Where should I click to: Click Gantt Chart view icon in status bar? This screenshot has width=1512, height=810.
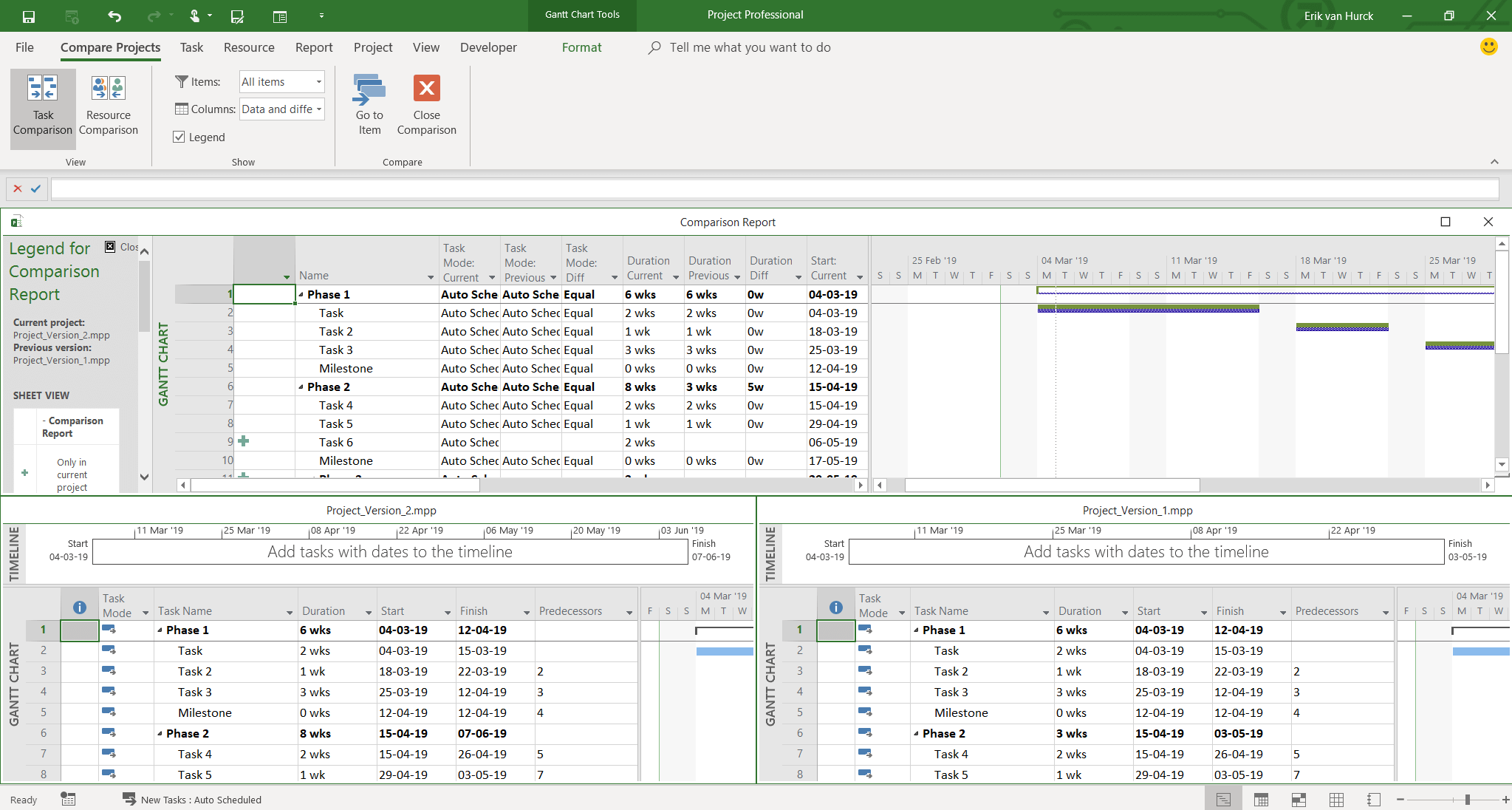(x=1223, y=800)
